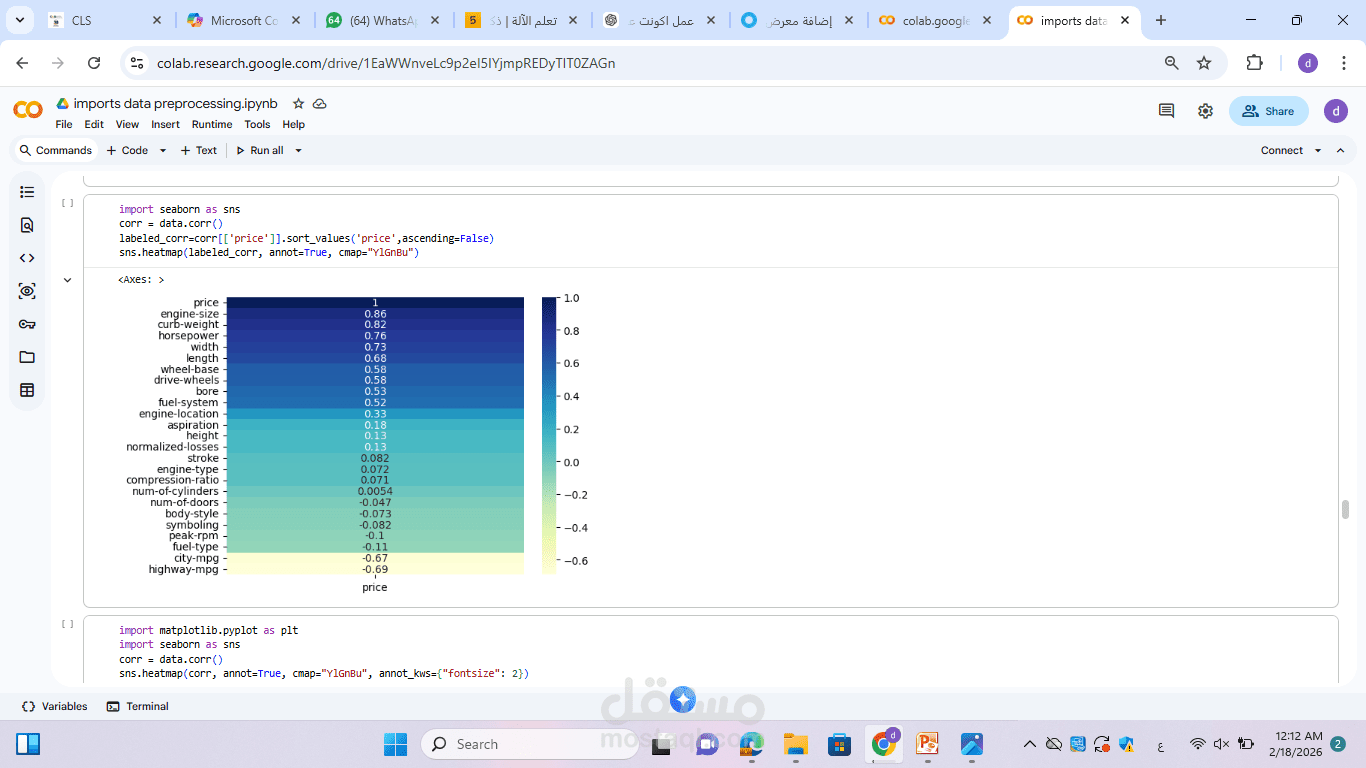Open the Commands search button
This screenshot has height=768, width=1366.
pos(56,151)
